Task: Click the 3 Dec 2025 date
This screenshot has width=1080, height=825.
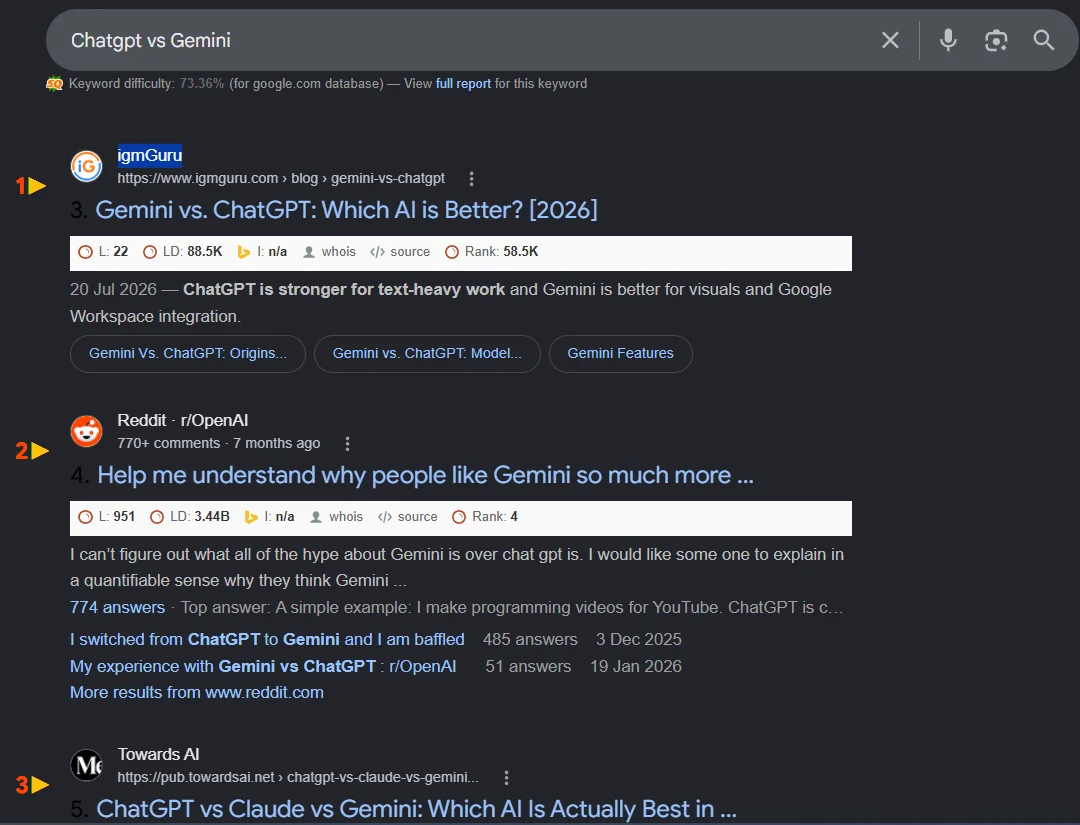Action: (x=638, y=640)
